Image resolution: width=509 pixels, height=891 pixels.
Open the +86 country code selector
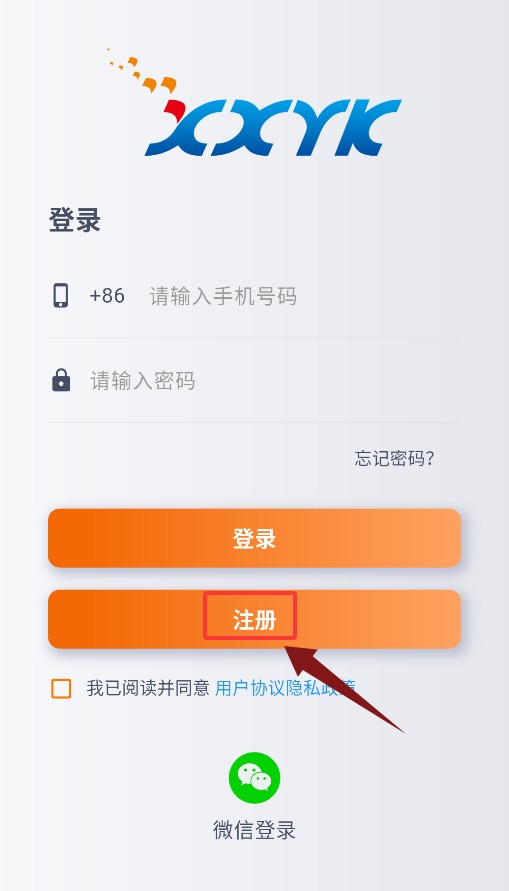pos(107,296)
